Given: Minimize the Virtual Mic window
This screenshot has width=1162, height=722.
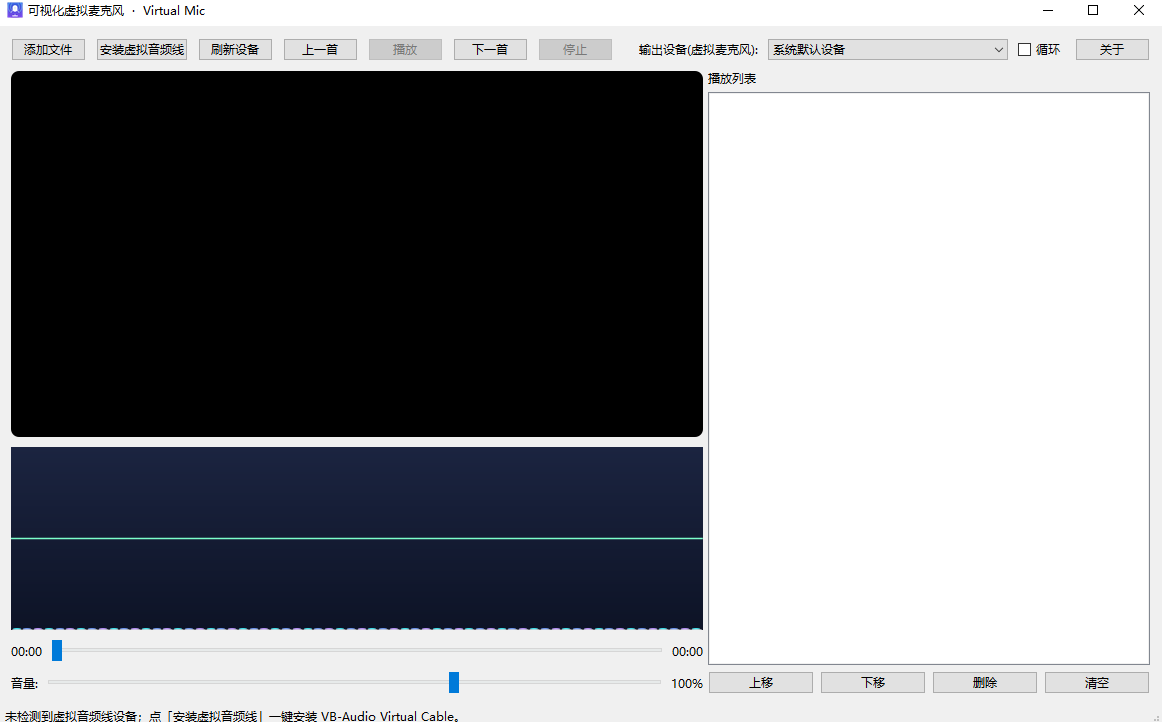Looking at the screenshot, I should [1048, 10].
